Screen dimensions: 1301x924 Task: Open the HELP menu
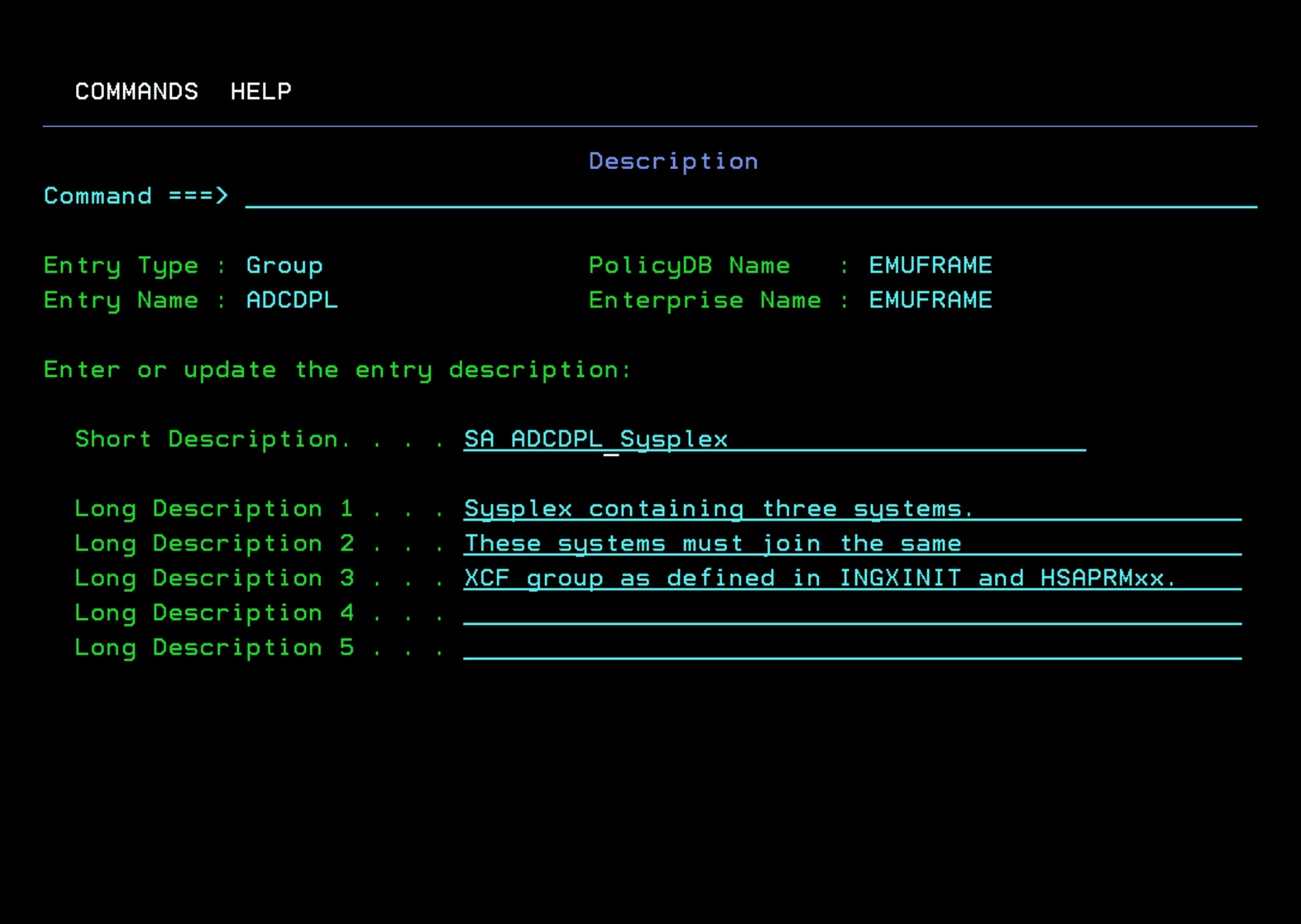tap(261, 91)
